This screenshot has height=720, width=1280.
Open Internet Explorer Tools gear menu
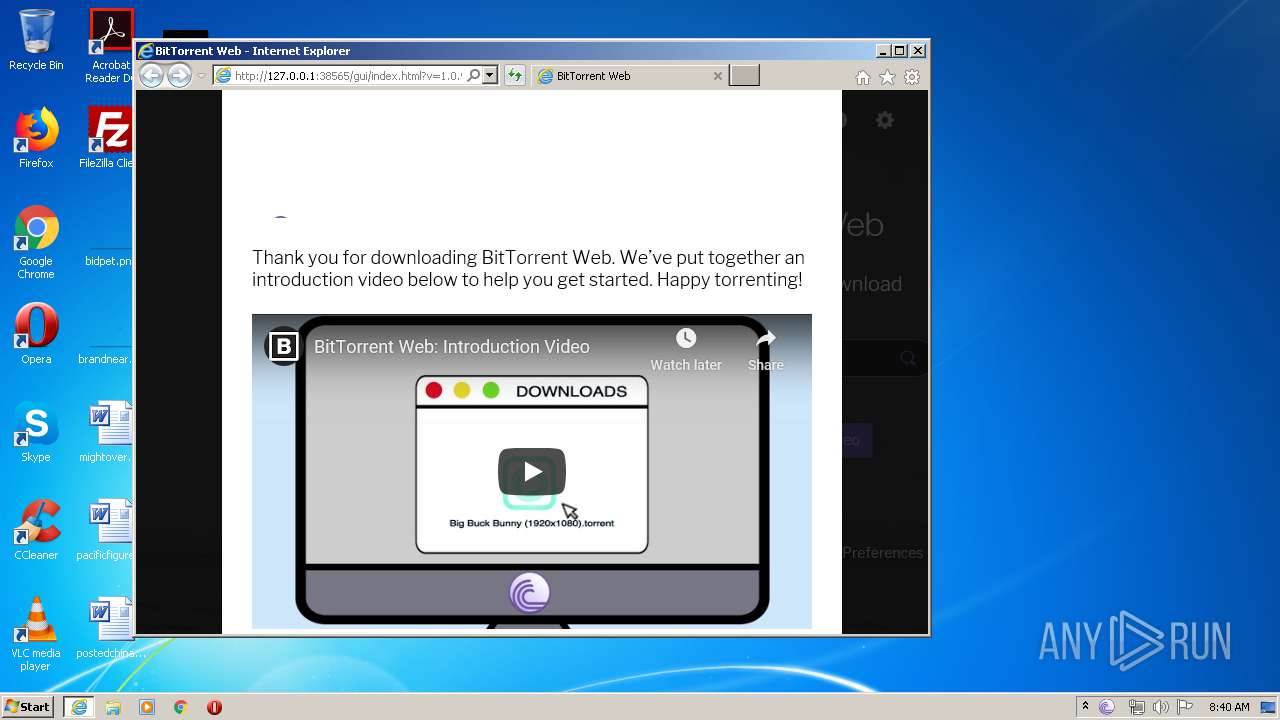click(x=912, y=77)
